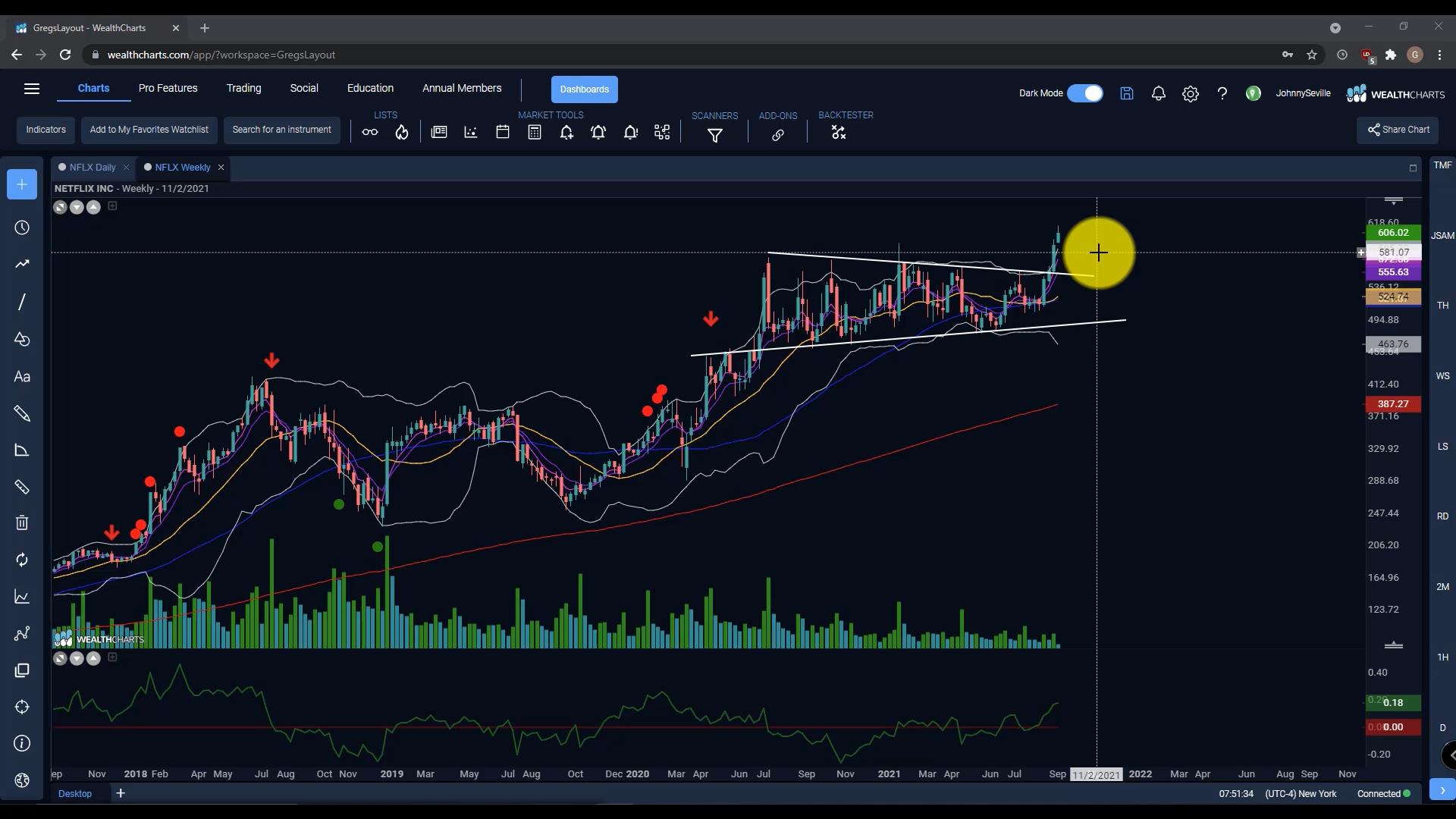The width and height of the screenshot is (1456, 819).
Task: Open the Social menu
Action: point(304,88)
